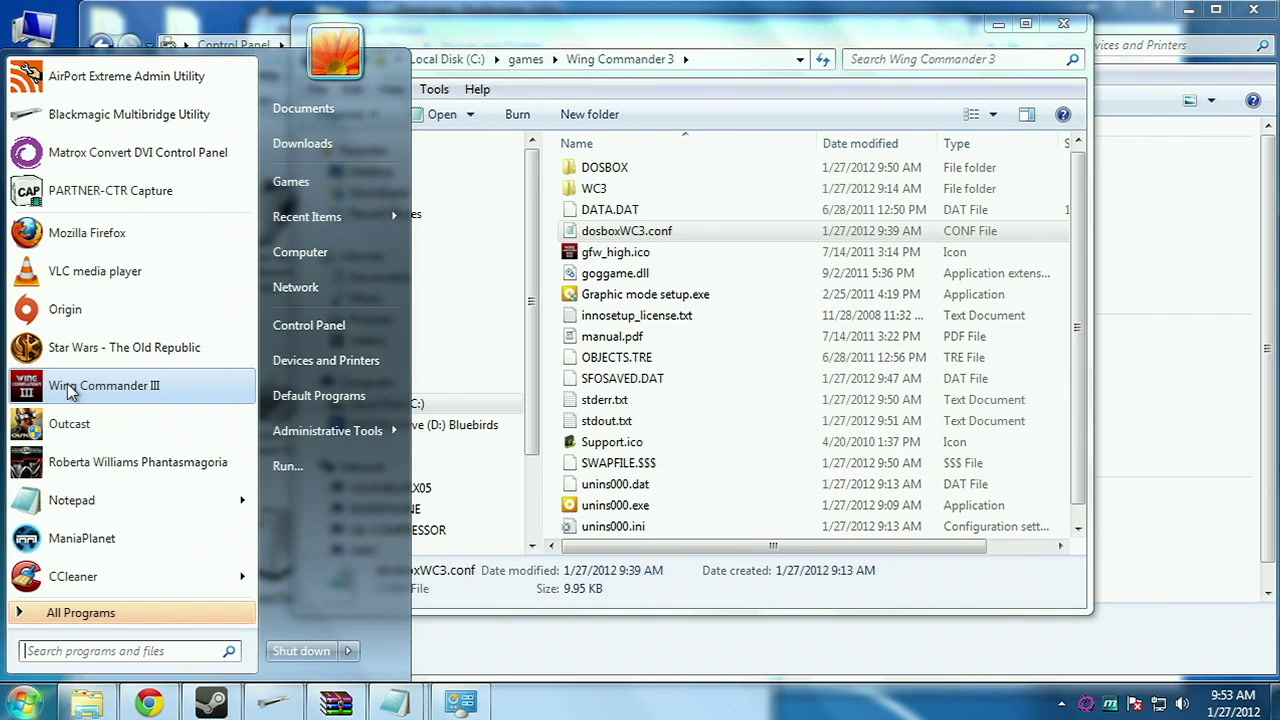
Task: Open the Shut down options arrow
Action: [348, 651]
